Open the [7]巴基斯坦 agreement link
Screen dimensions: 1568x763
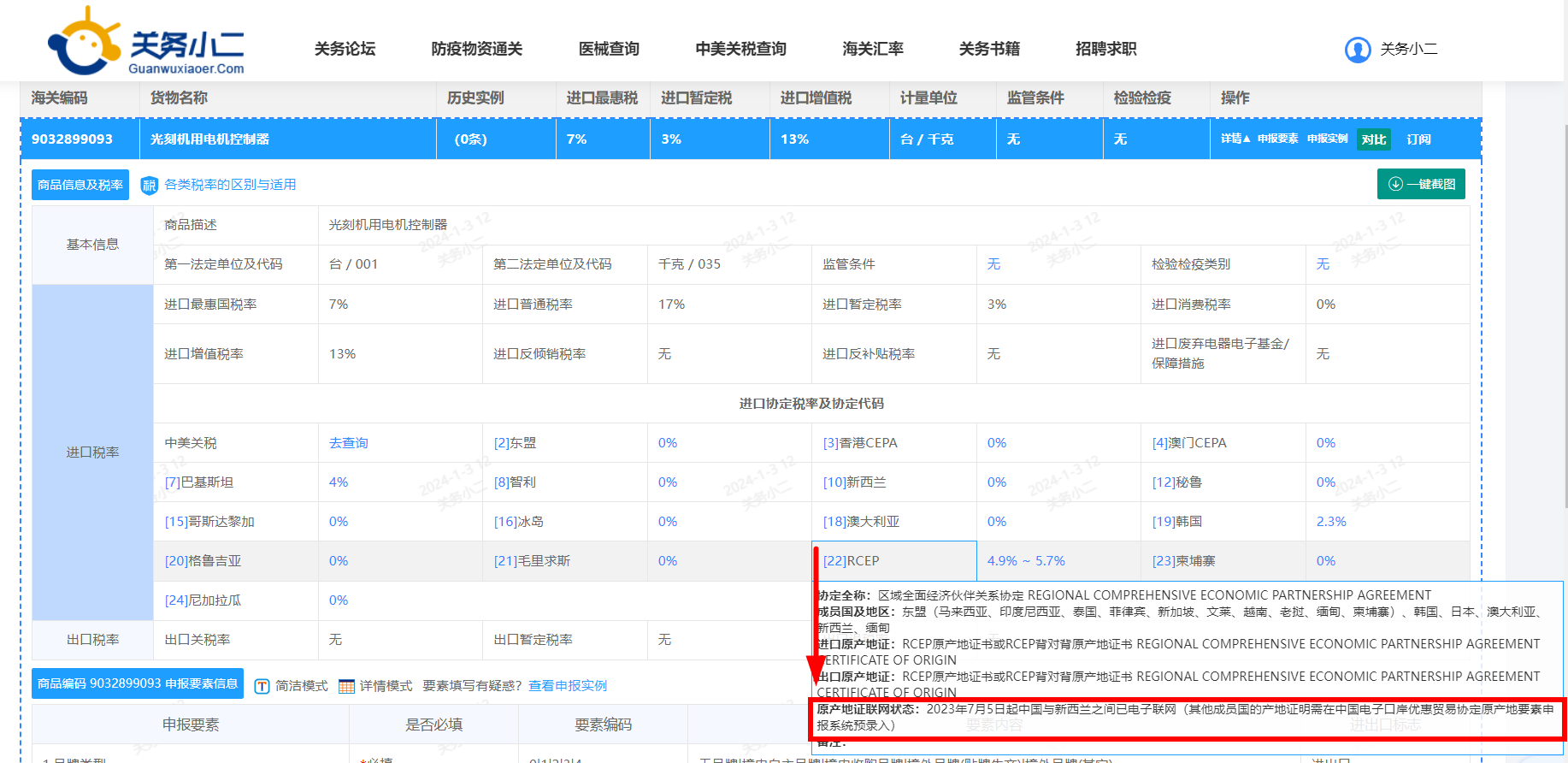tap(199, 482)
